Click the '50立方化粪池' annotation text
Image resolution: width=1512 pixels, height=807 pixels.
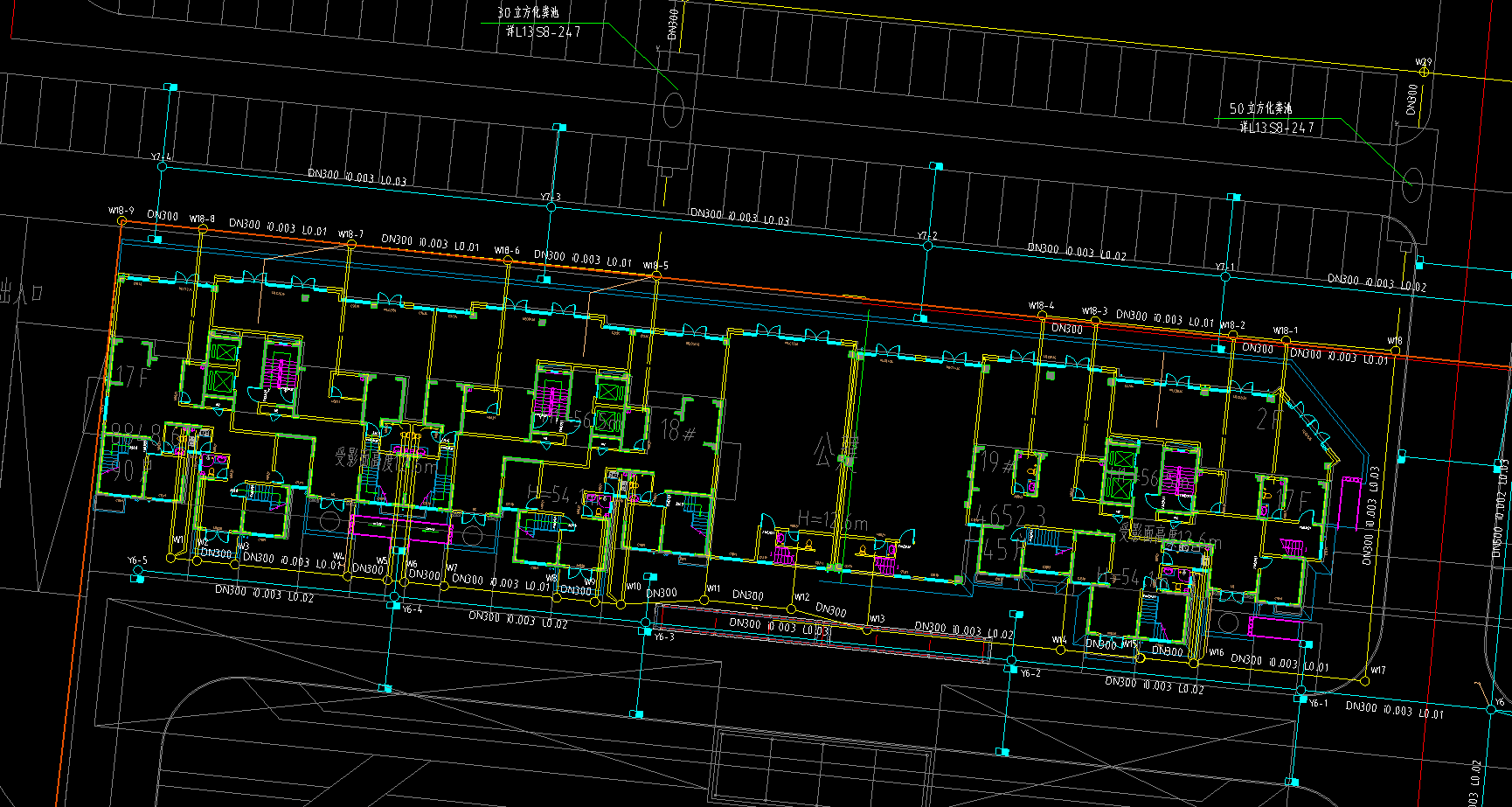tap(1260, 108)
